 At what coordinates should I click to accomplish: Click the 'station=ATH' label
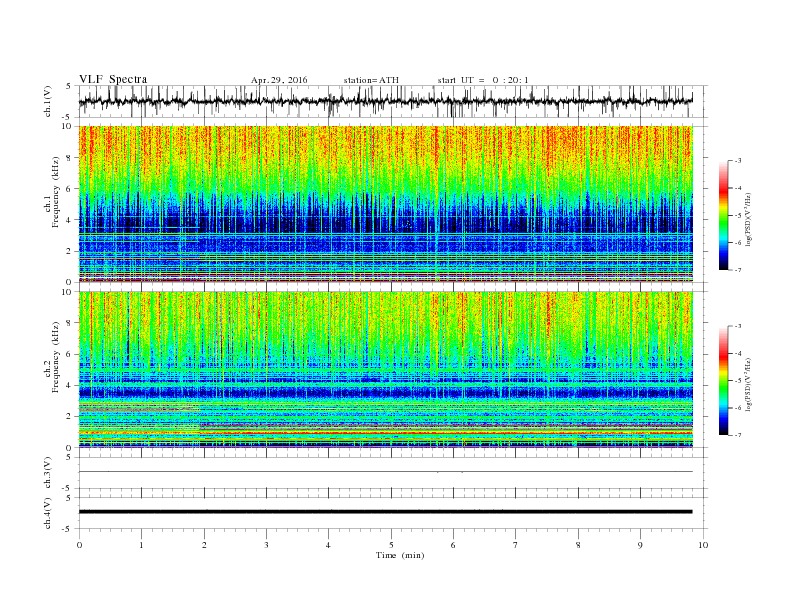(x=371, y=80)
